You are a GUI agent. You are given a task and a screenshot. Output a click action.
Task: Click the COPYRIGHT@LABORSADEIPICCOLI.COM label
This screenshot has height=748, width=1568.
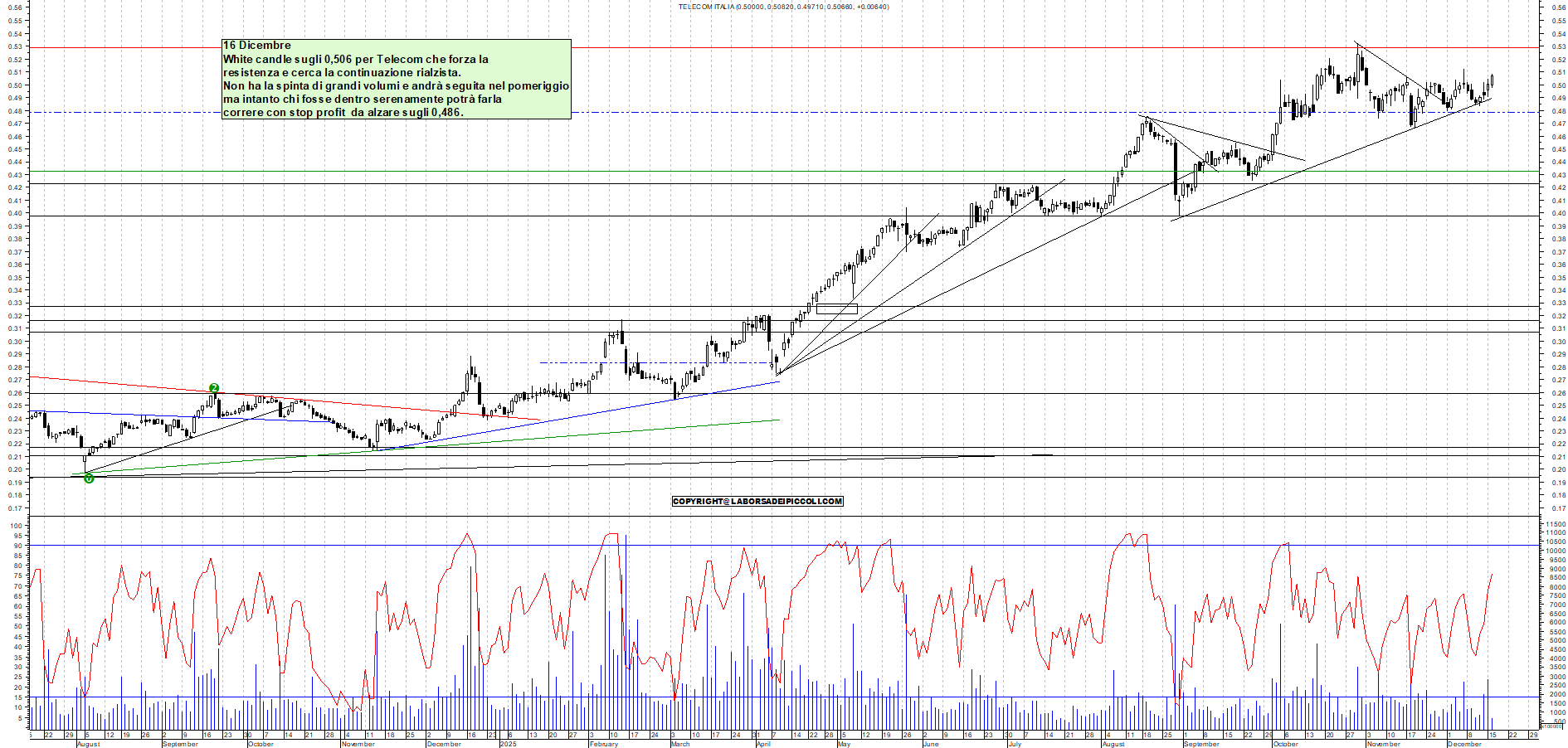(757, 501)
